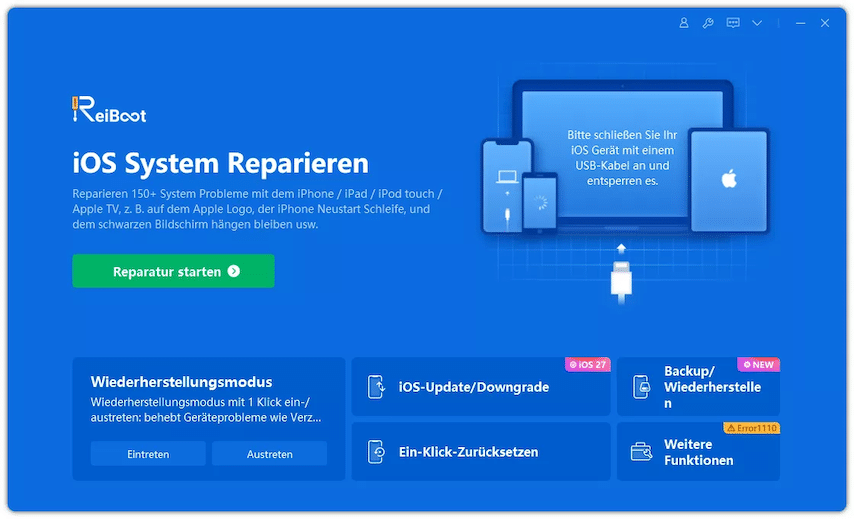Open Weitere Funktionen
The height and width of the screenshot is (519, 854).
[x=698, y=451]
